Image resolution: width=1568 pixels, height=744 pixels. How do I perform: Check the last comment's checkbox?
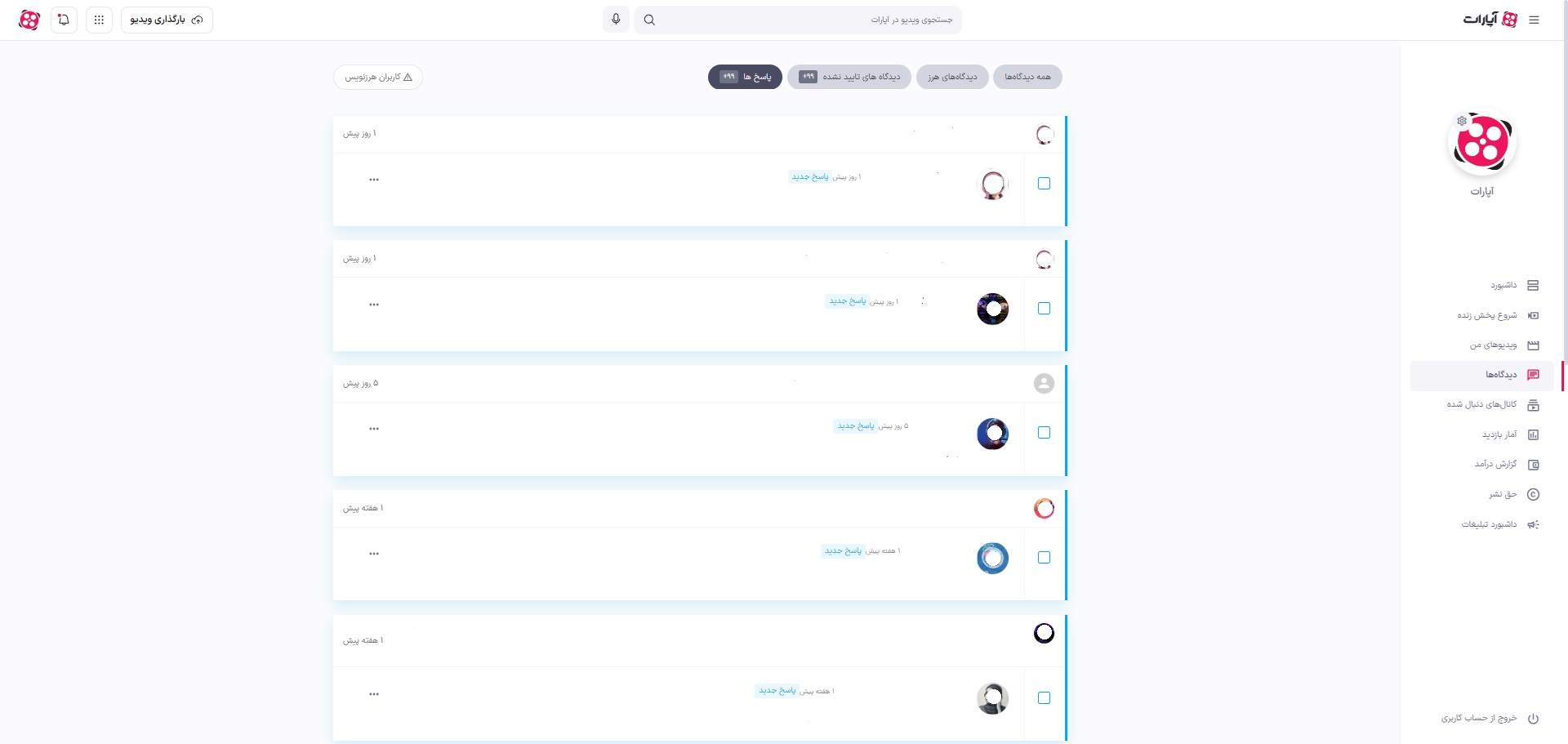1044,697
